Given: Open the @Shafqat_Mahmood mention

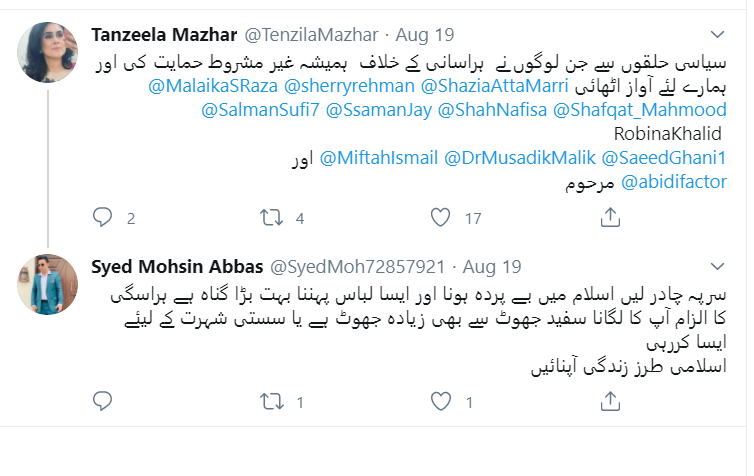Looking at the screenshot, I should [640, 110].
